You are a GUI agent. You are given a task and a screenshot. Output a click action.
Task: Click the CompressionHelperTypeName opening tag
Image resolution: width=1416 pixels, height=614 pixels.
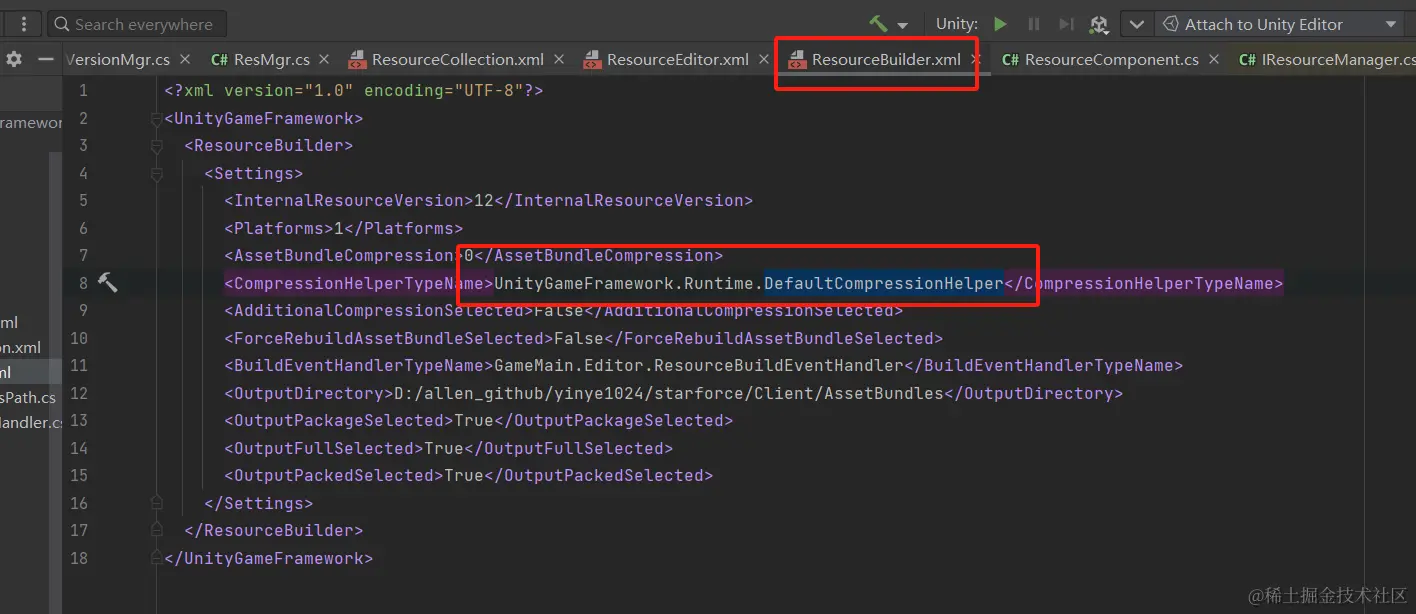pyautogui.click(x=359, y=283)
